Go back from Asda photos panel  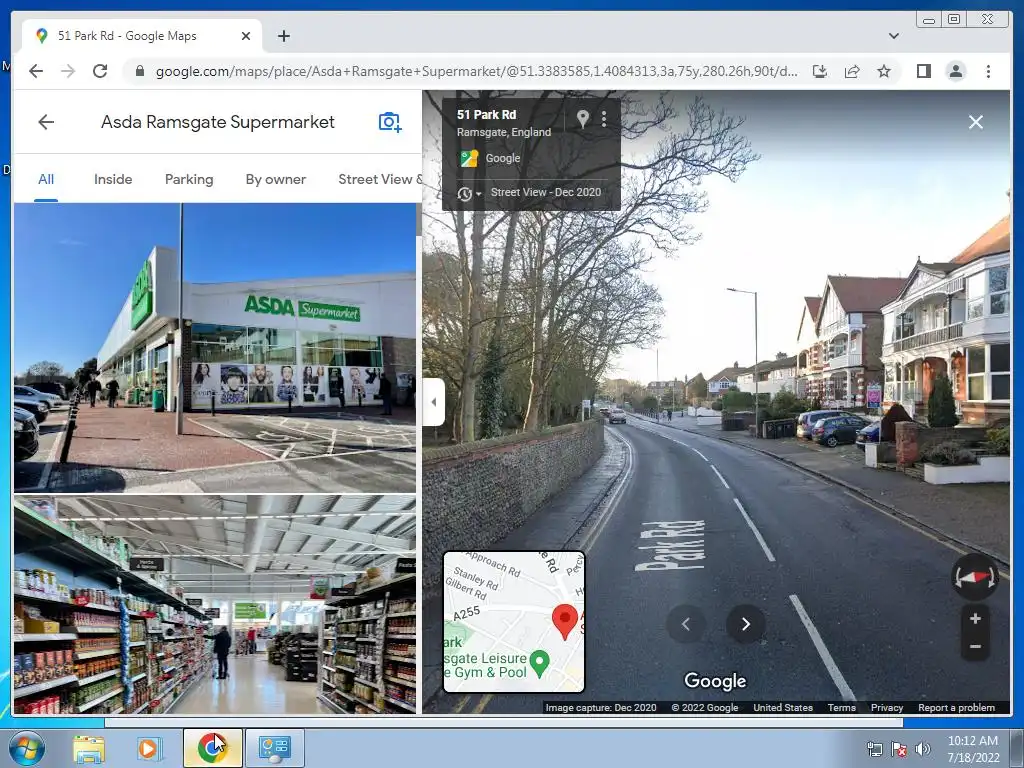(x=46, y=122)
